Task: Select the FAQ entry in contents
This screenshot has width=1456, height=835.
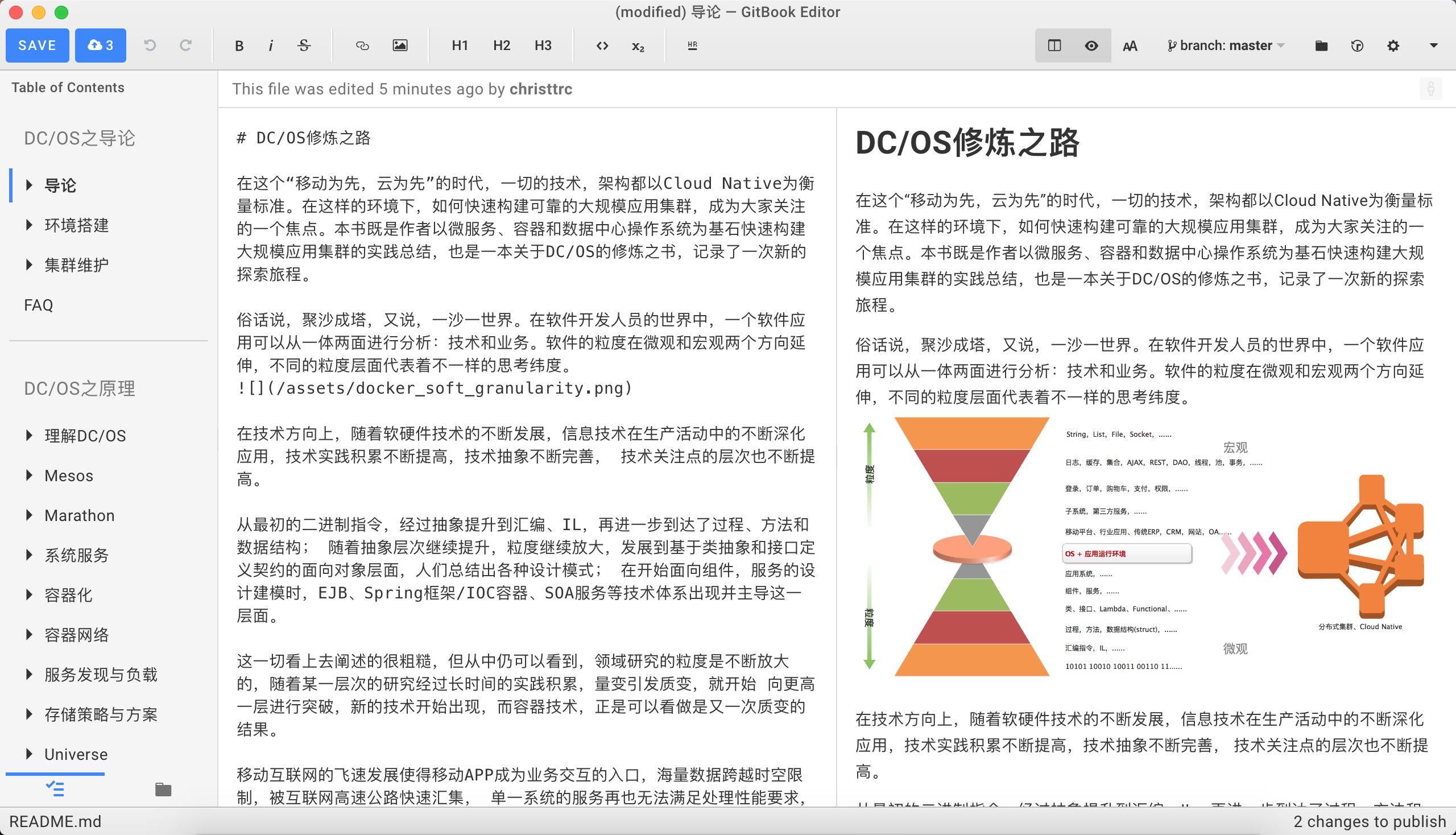Action: coord(39,305)
